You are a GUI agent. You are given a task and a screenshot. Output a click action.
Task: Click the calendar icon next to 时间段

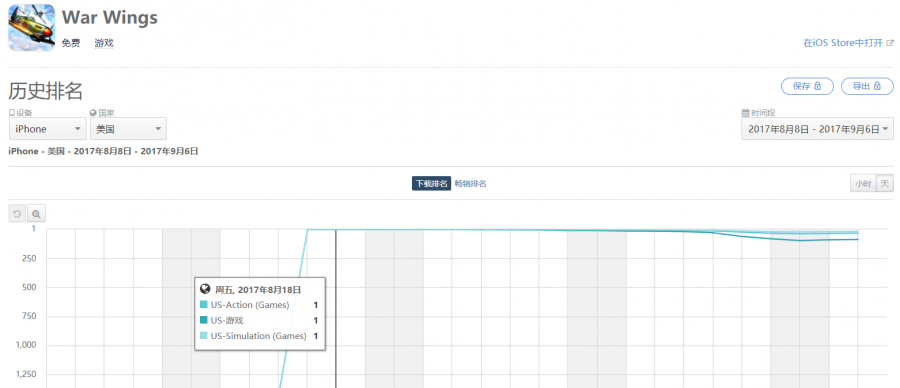[x=745, y=113]
